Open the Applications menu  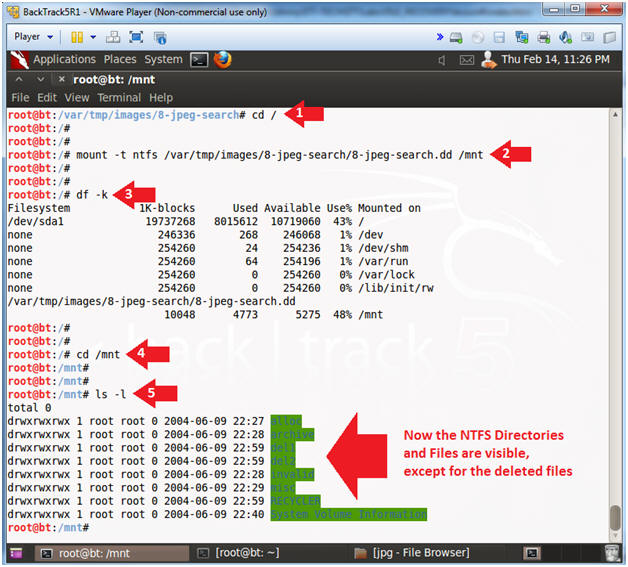pyautogui.click(x=64, y=59)
